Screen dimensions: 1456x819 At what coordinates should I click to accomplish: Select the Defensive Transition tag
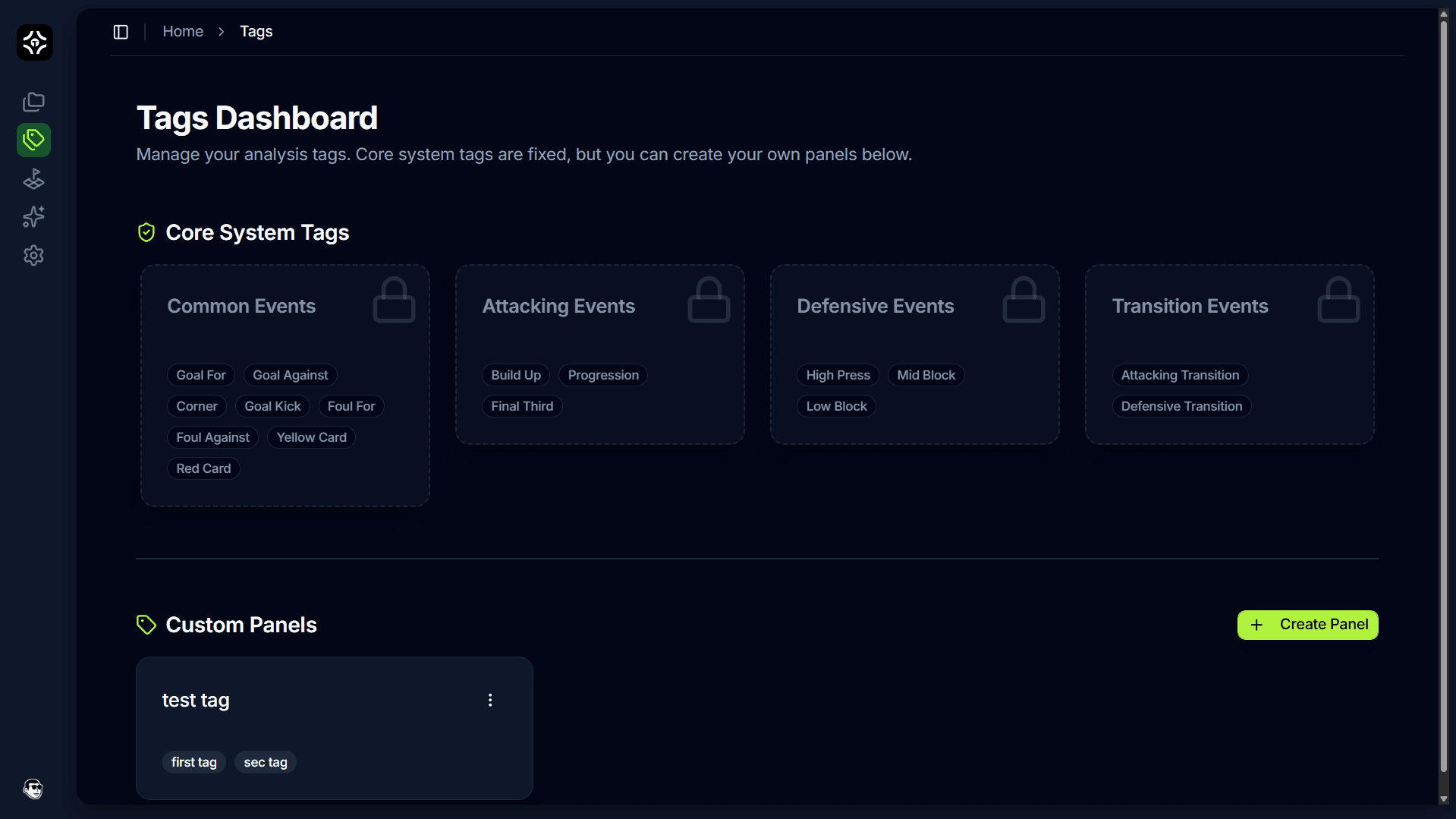[1181, 406]
